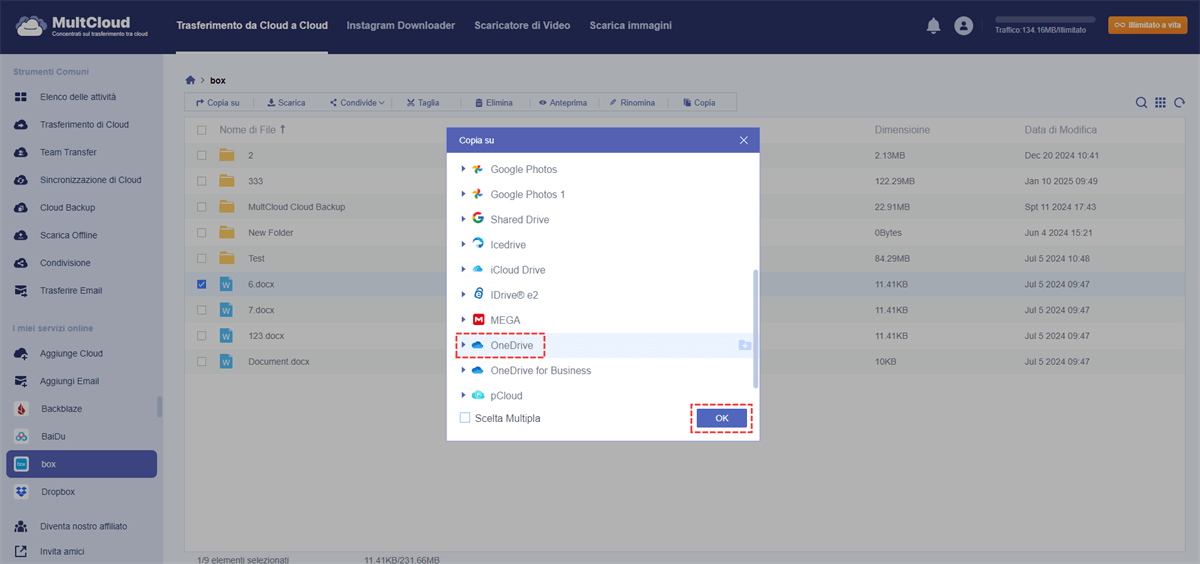Expand the Google Photos 1 tree arrow
1200x564 pixels.
pyautogui.click(x=463, y=194)
